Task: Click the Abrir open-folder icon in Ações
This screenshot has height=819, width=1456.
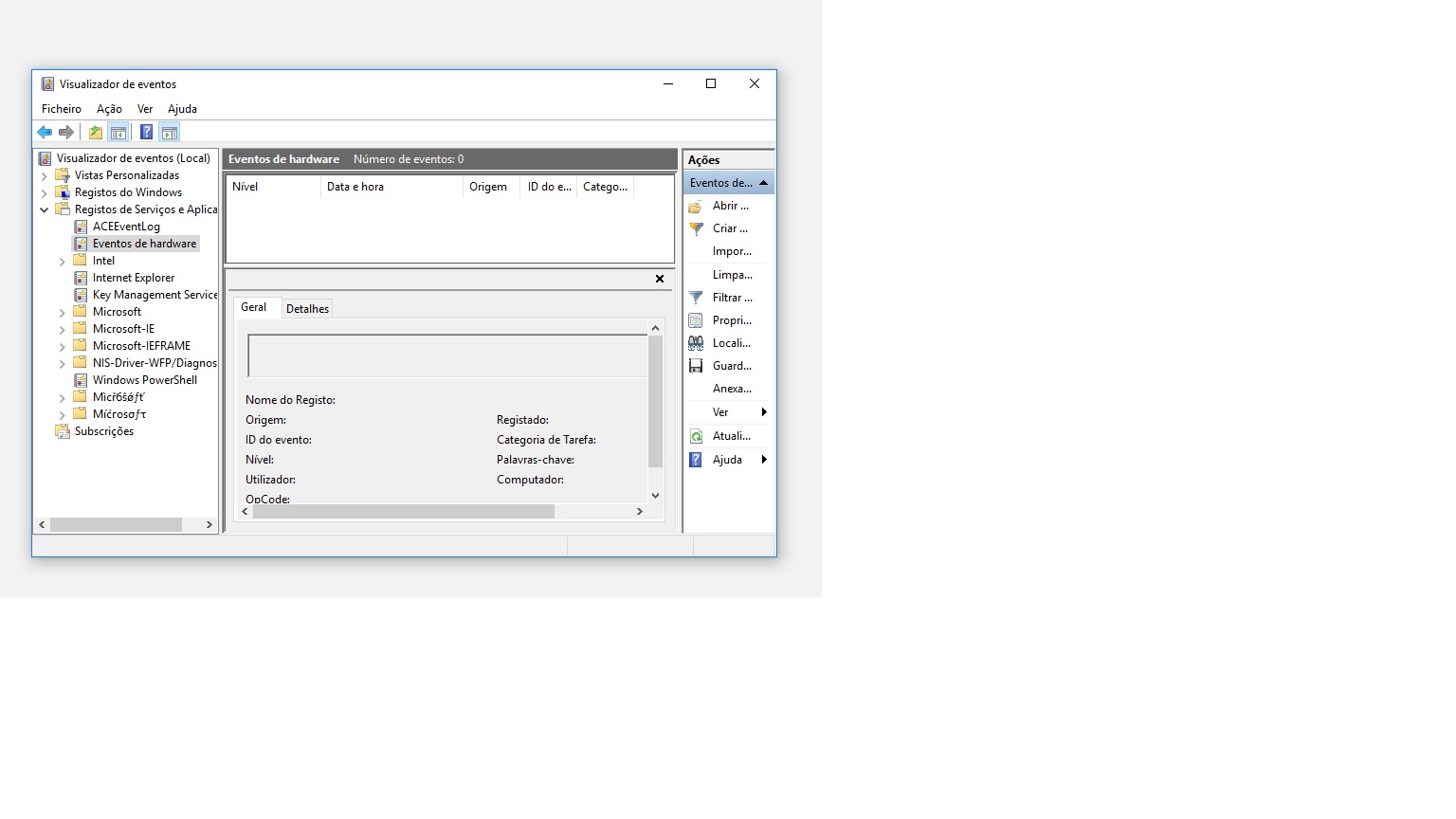Action: coord(695,206)
